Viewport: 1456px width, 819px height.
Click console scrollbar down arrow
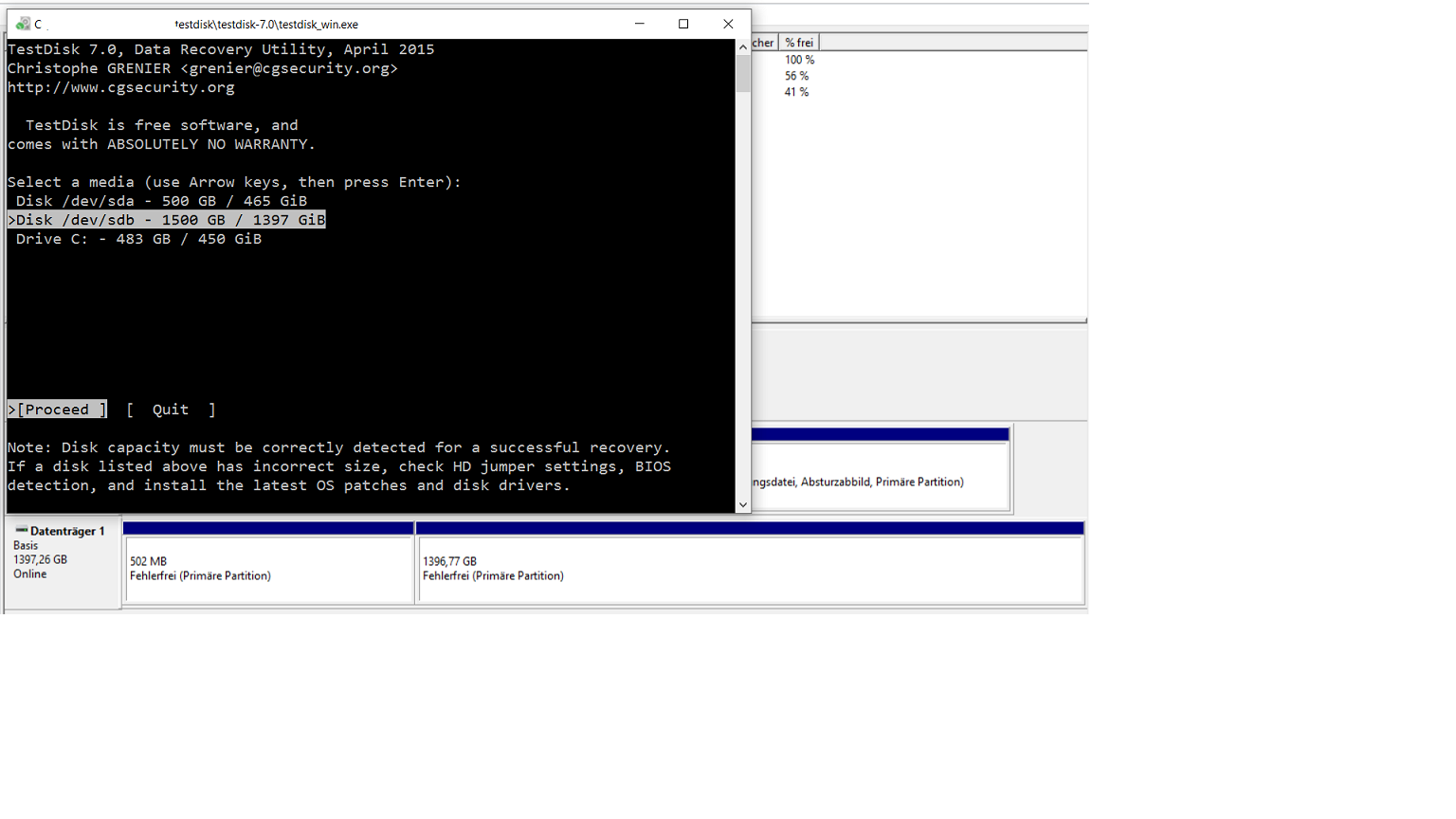coord(743,505)
